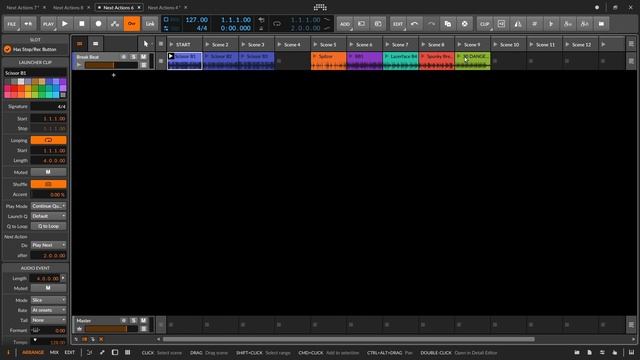Select the green clip in Scene 9
This screenshot has height=360, width=640.
pos(473,61)
